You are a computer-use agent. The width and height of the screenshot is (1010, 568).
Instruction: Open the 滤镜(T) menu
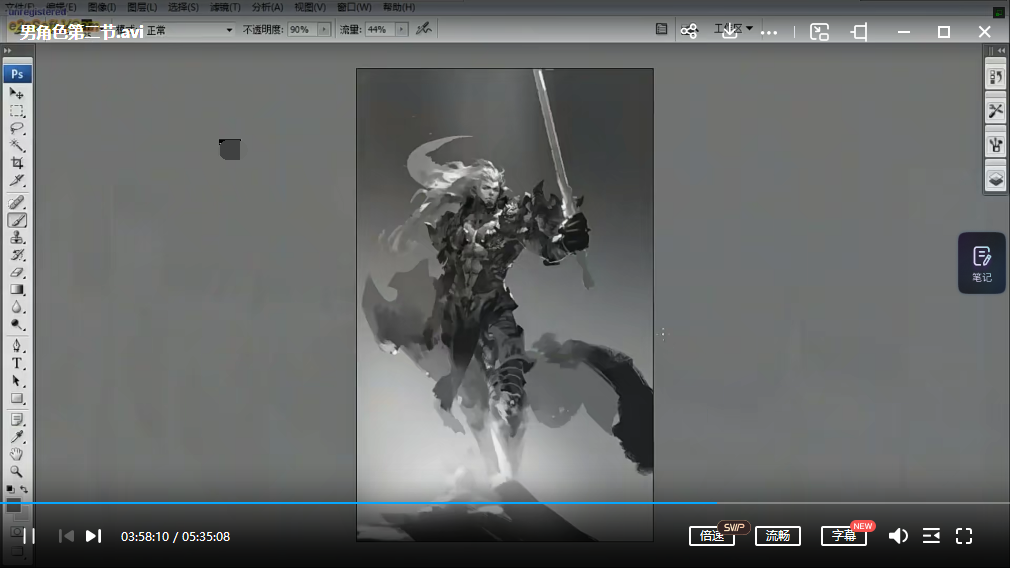(225, 7)
